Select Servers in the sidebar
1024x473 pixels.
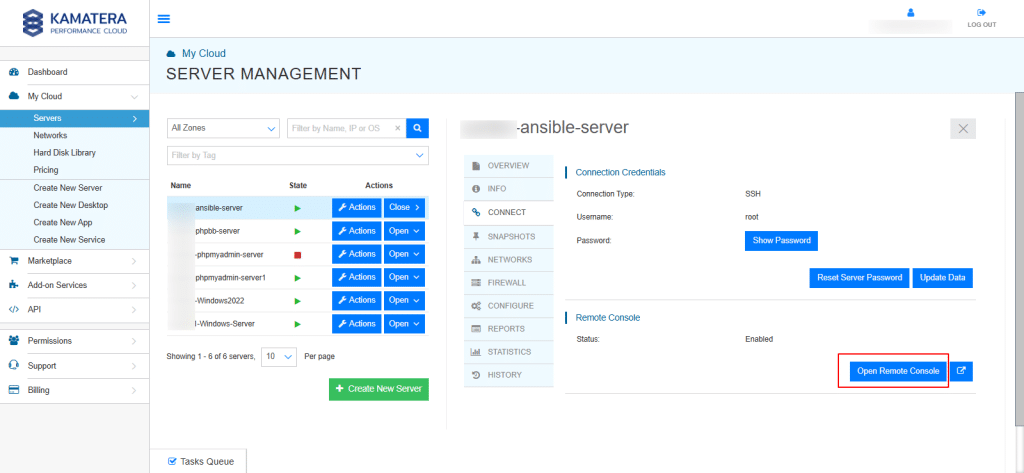pyautogui.click(x=74, y=118)
